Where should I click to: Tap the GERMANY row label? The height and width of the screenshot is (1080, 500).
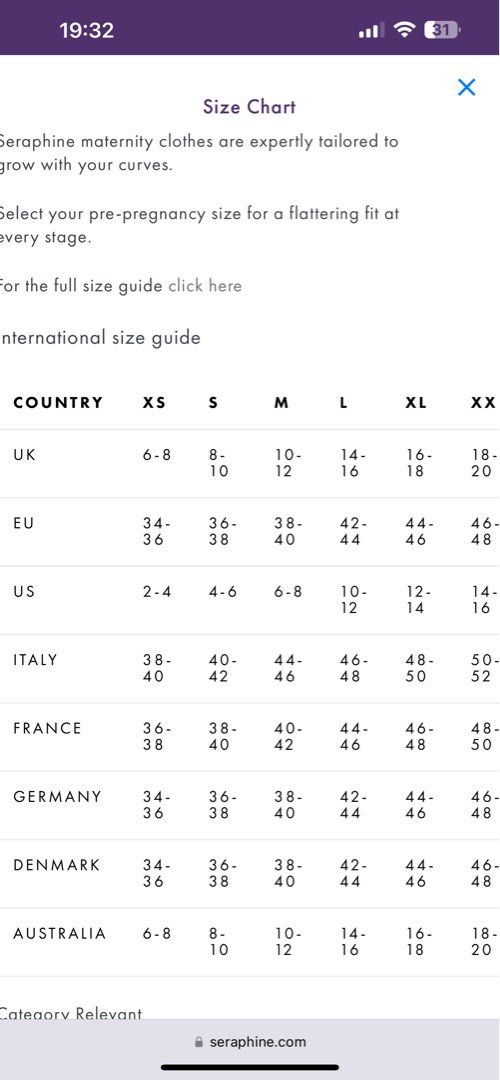tap(57, 797)
